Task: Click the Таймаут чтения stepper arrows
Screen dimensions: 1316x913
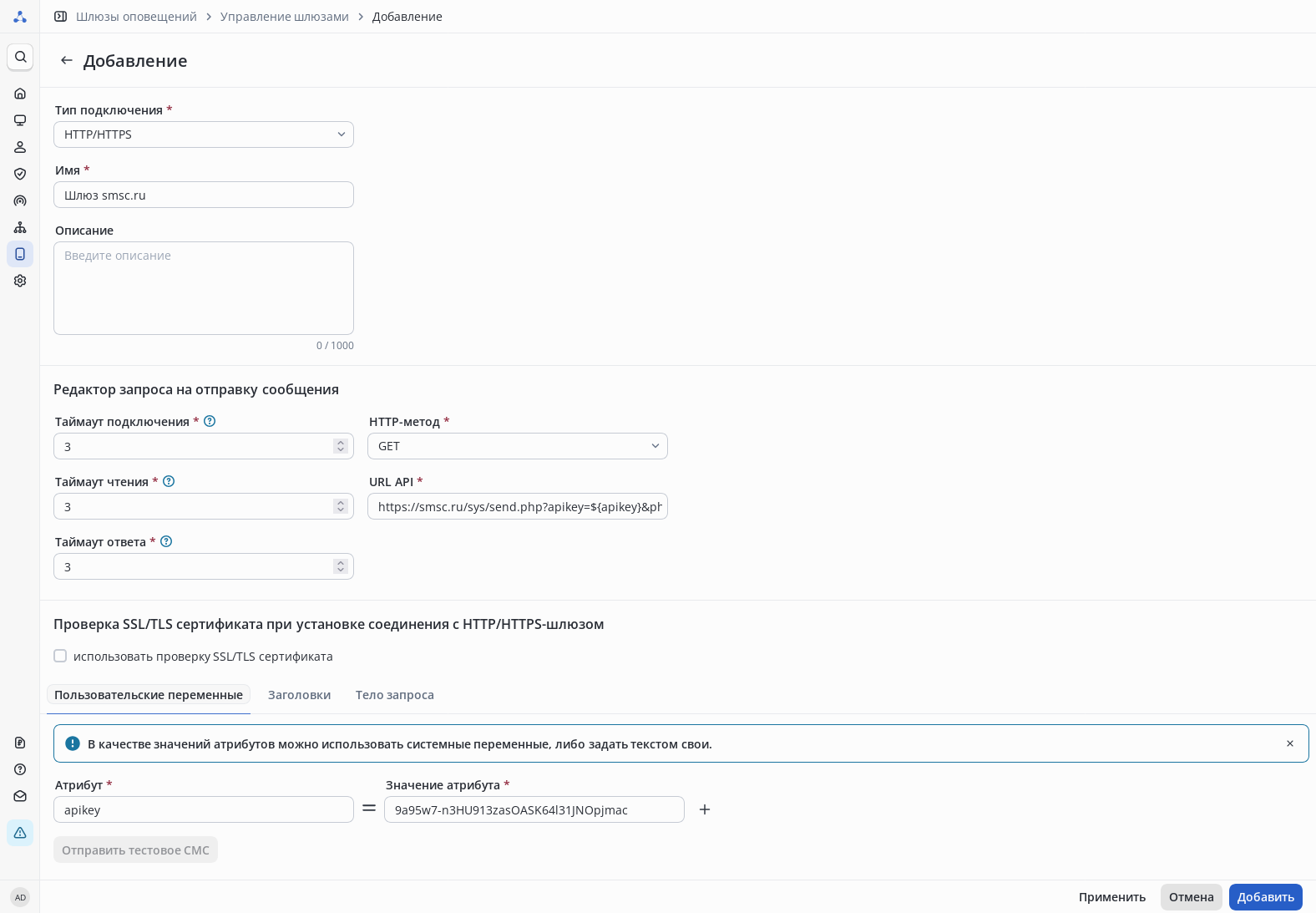Action: (x=340, y=506)
